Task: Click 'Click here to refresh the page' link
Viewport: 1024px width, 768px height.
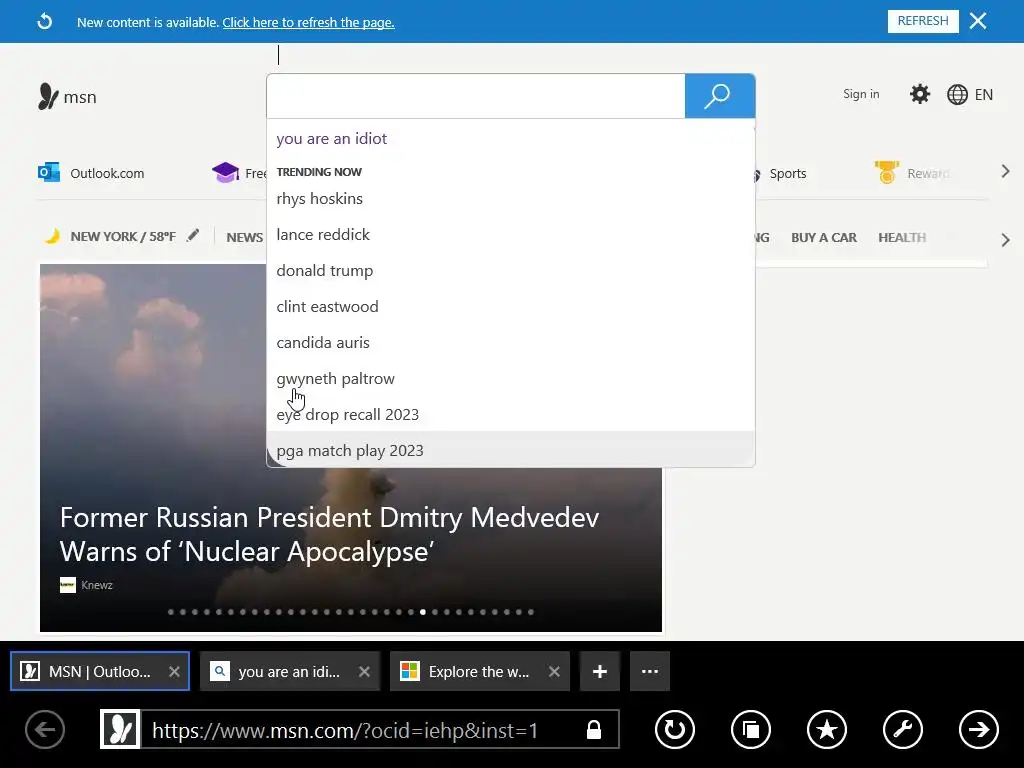Action: pyautogui.click(x=308, y=22)
